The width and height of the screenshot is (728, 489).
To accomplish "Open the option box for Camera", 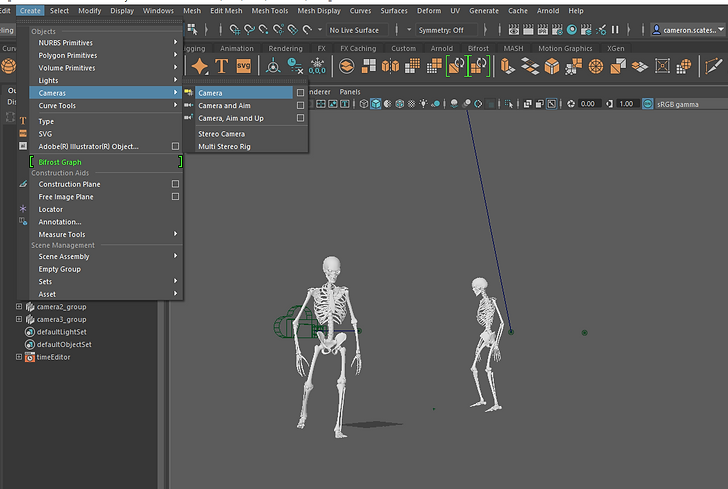I will coord(300,93).
